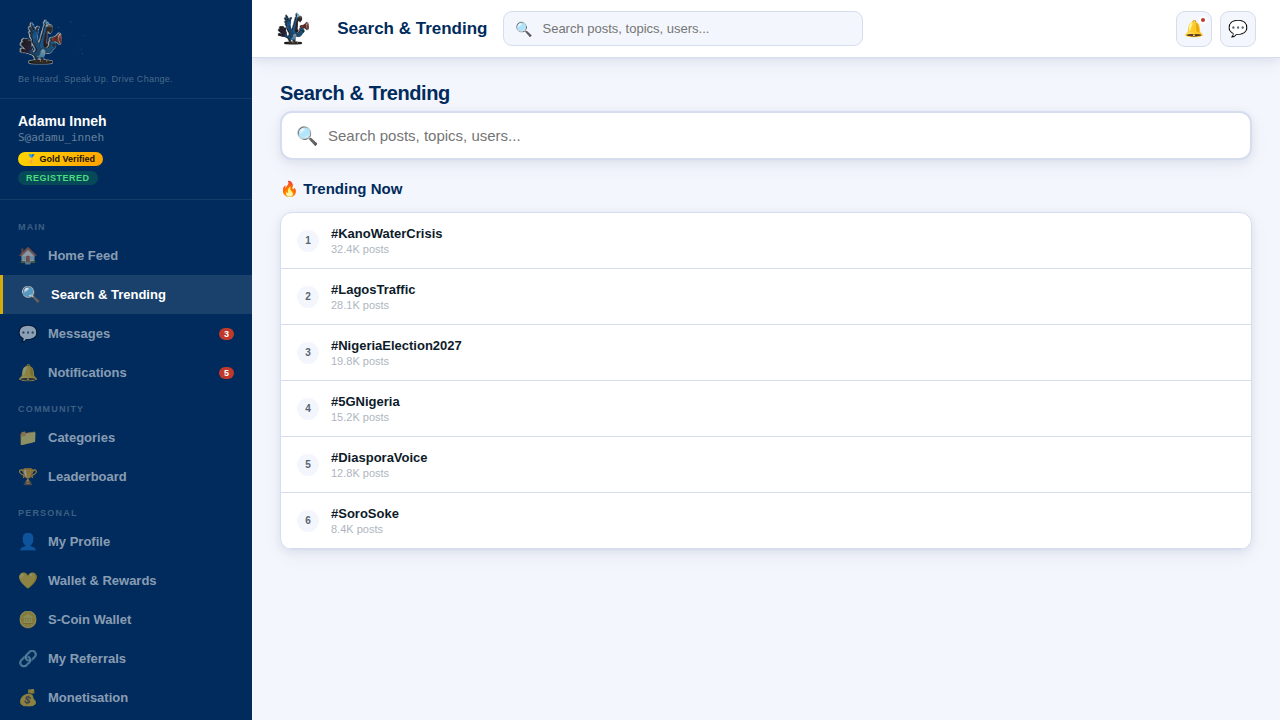Click the Messages speech bubble icon in sidebar

(28, 334)
